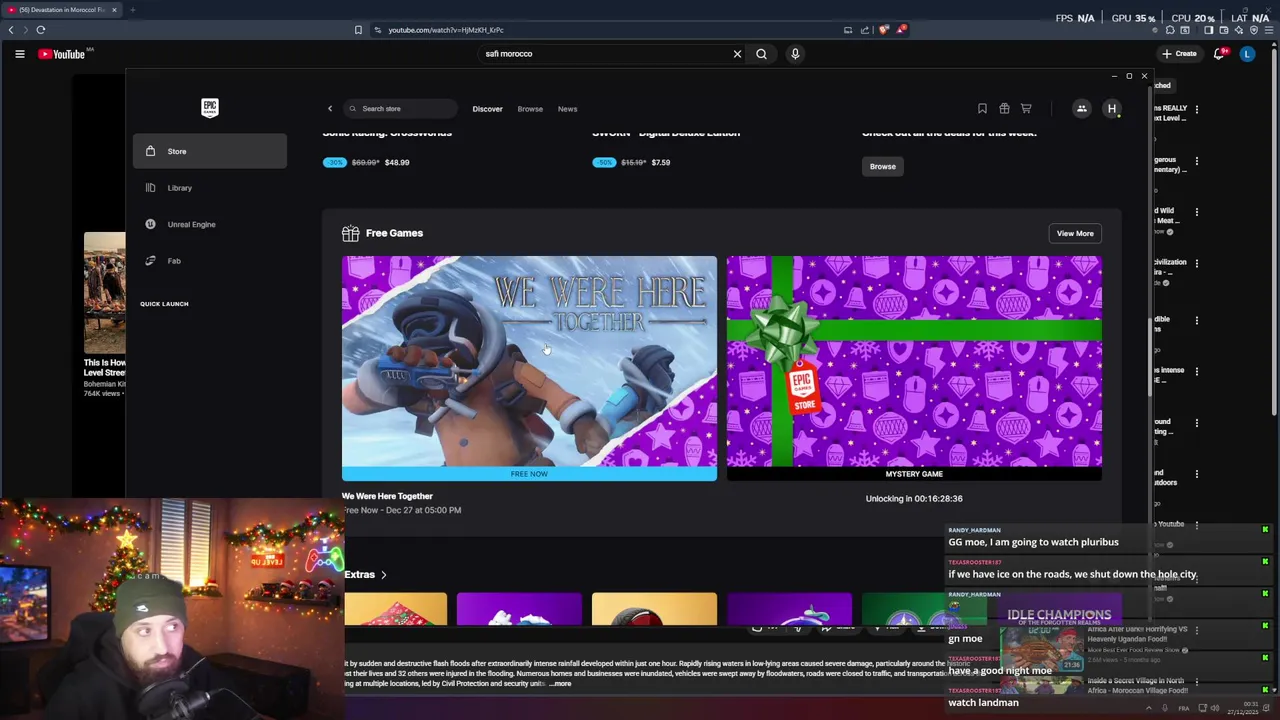Screen dimensions: 1280x720
Task: Click the FREE NOW banner
Action: [x=529, y=474]
